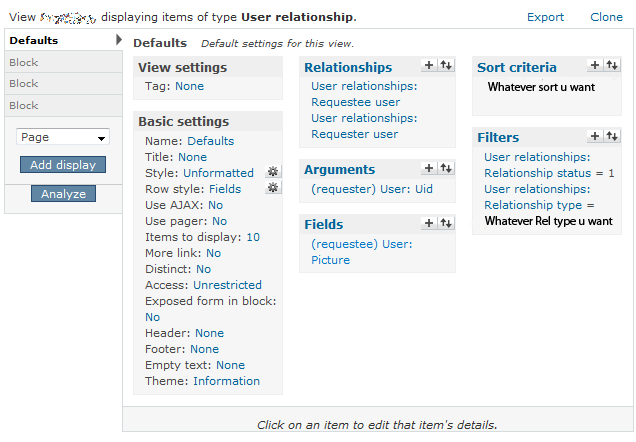
Task: Rearrange arguments using the sort arrows icon
Action: [x=446, y=168]
